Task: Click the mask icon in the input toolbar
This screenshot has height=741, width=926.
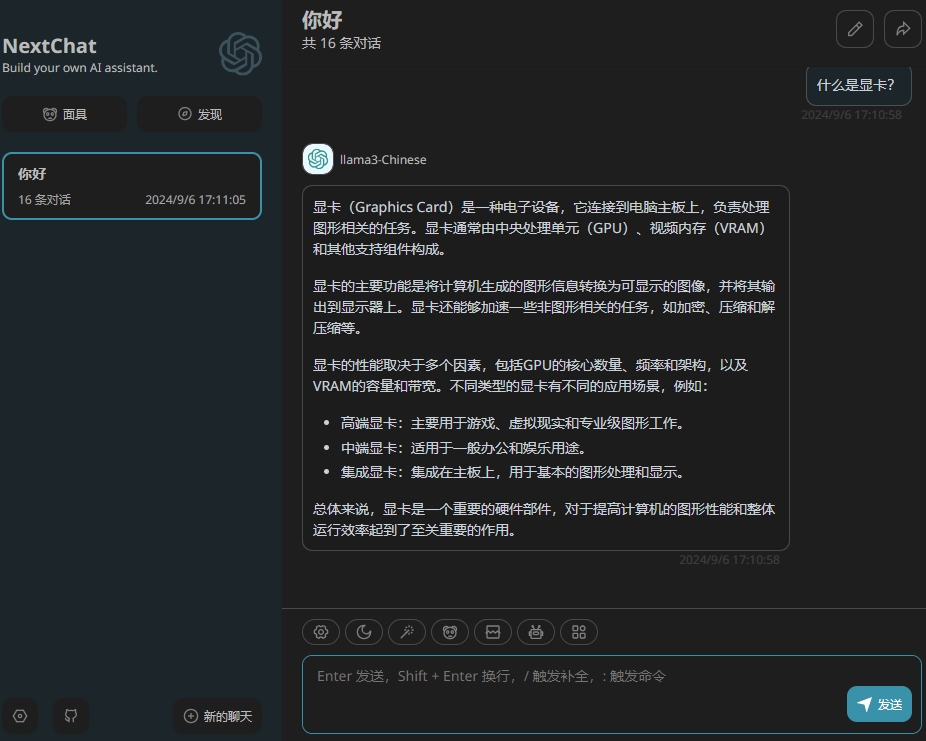Action: point(450,631)
